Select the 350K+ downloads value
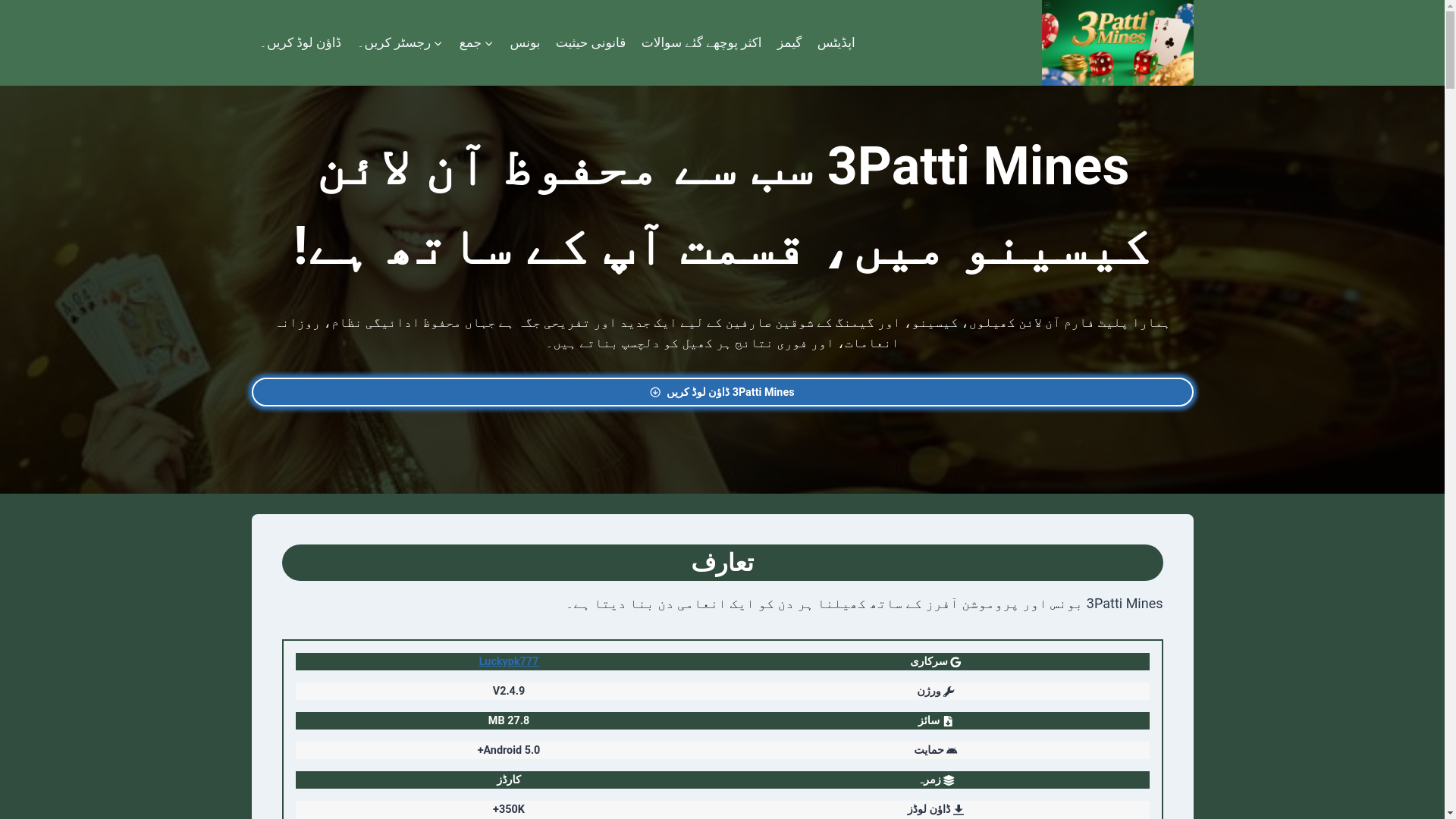Screen dimensions: 1456x819 click(509, 809)
